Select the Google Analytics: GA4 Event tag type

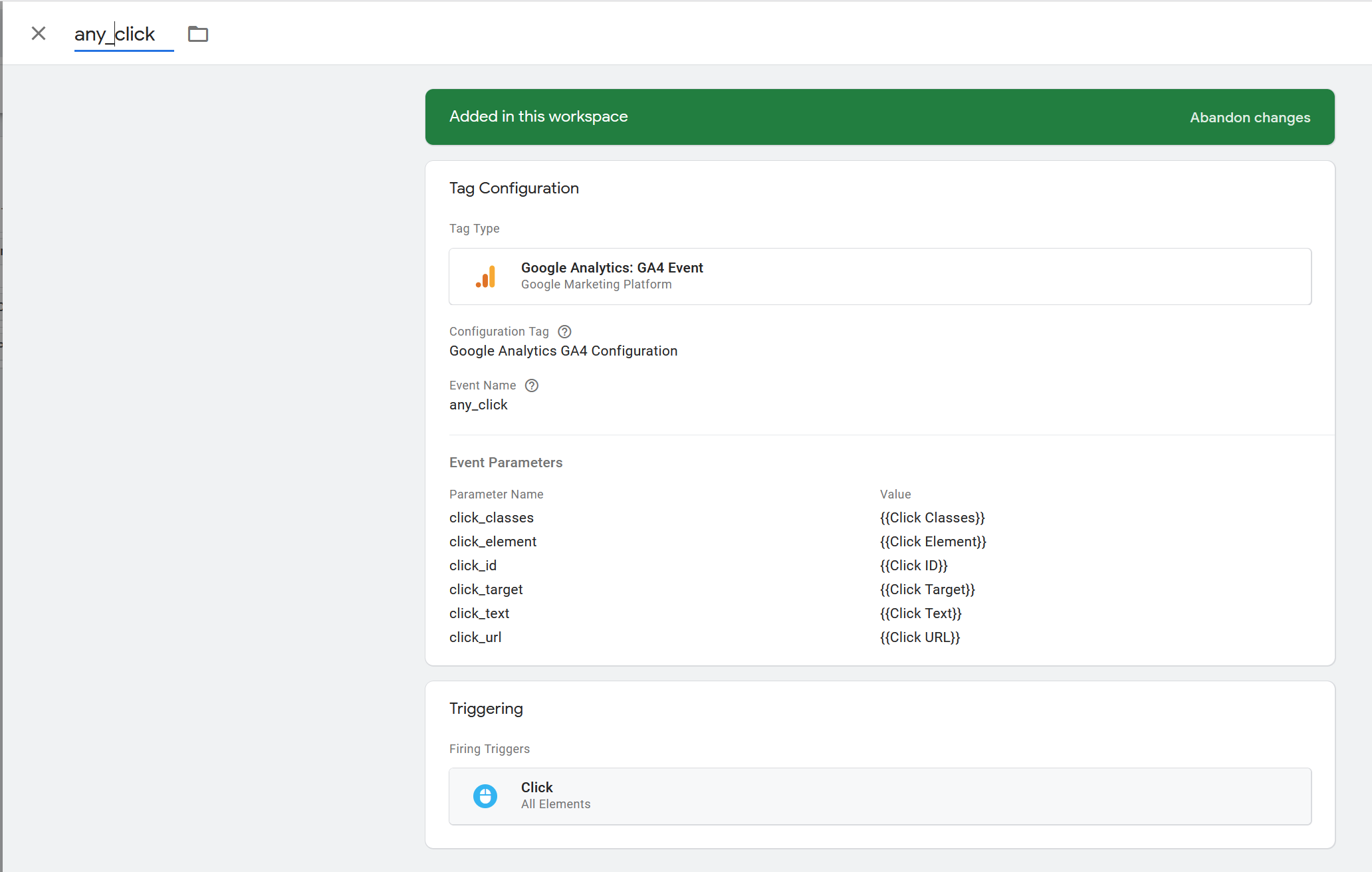pyautogui.click(x=880, y=276)
